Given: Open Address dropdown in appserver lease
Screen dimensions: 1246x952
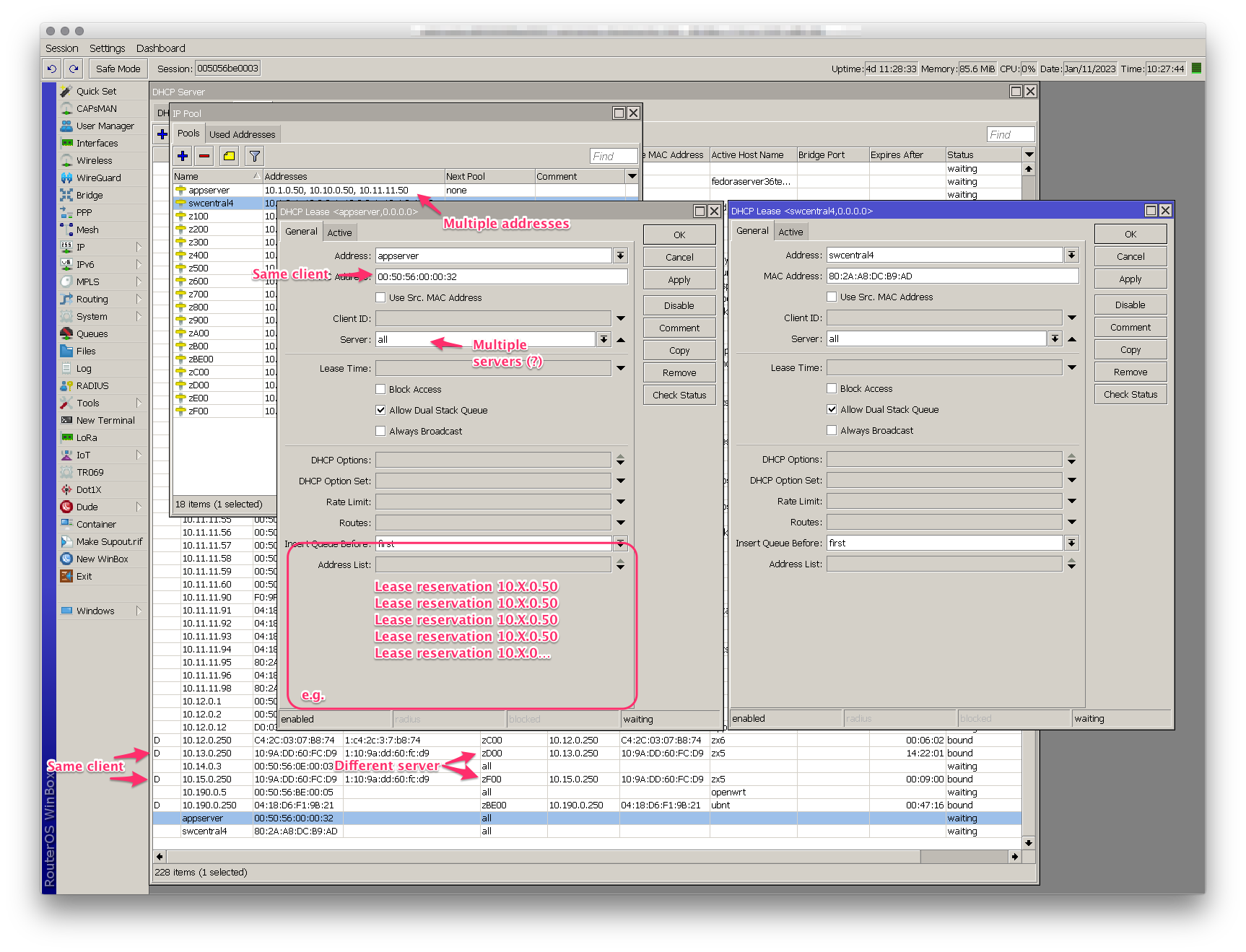Looking at the screenshot, I should point(621,256).
